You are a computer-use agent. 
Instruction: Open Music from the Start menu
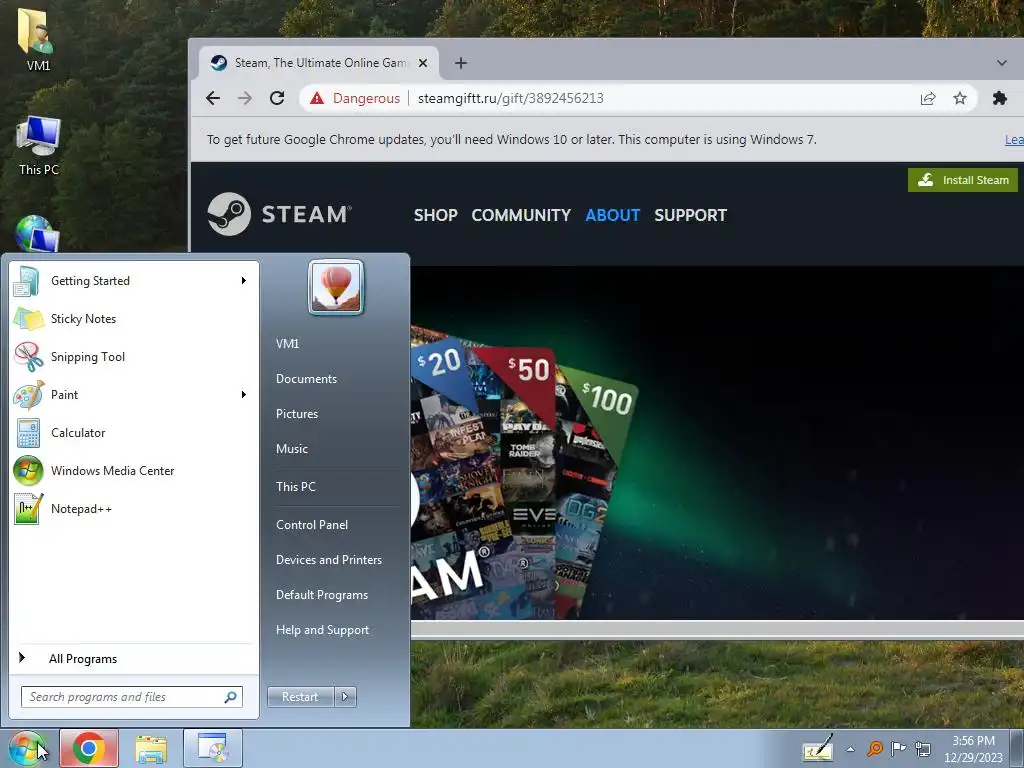[x=292, y=449]
